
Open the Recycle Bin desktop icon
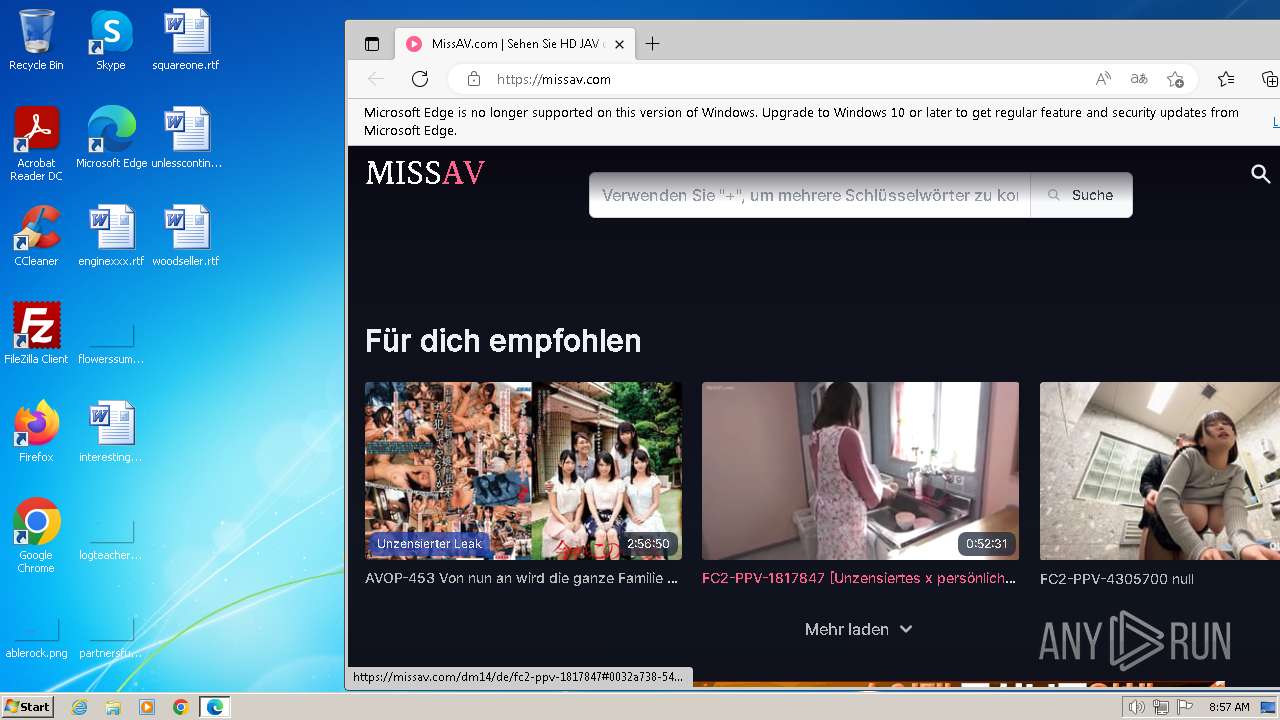[36, 40]
